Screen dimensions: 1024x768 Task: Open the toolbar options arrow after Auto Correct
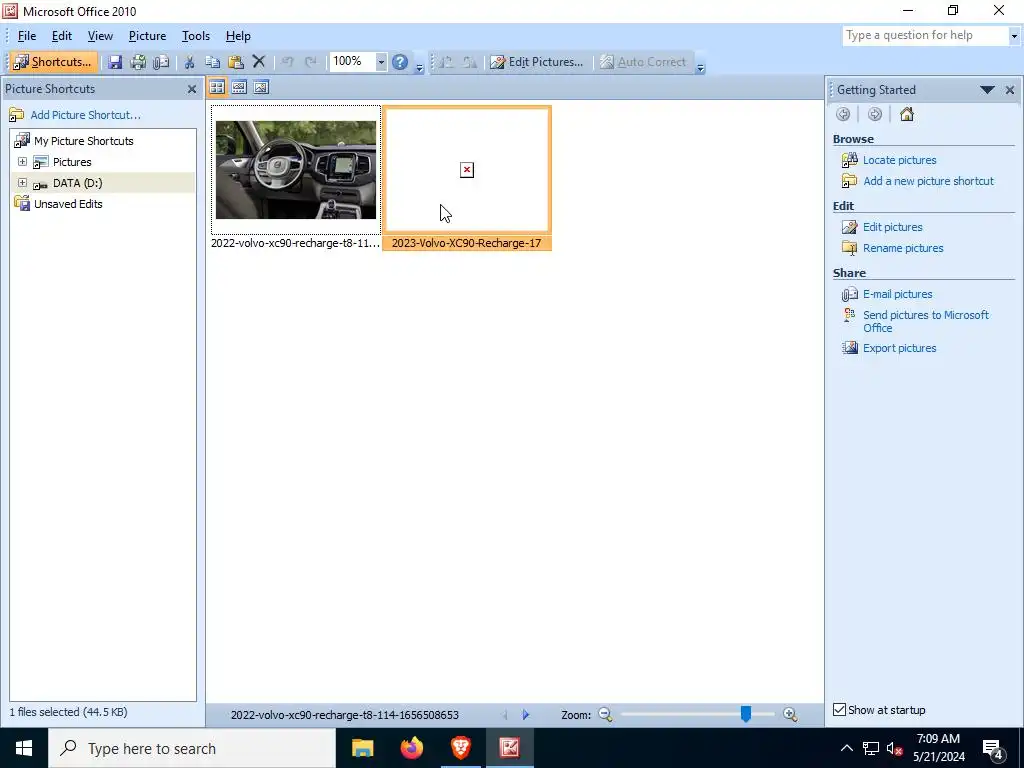tap(700, 66)
